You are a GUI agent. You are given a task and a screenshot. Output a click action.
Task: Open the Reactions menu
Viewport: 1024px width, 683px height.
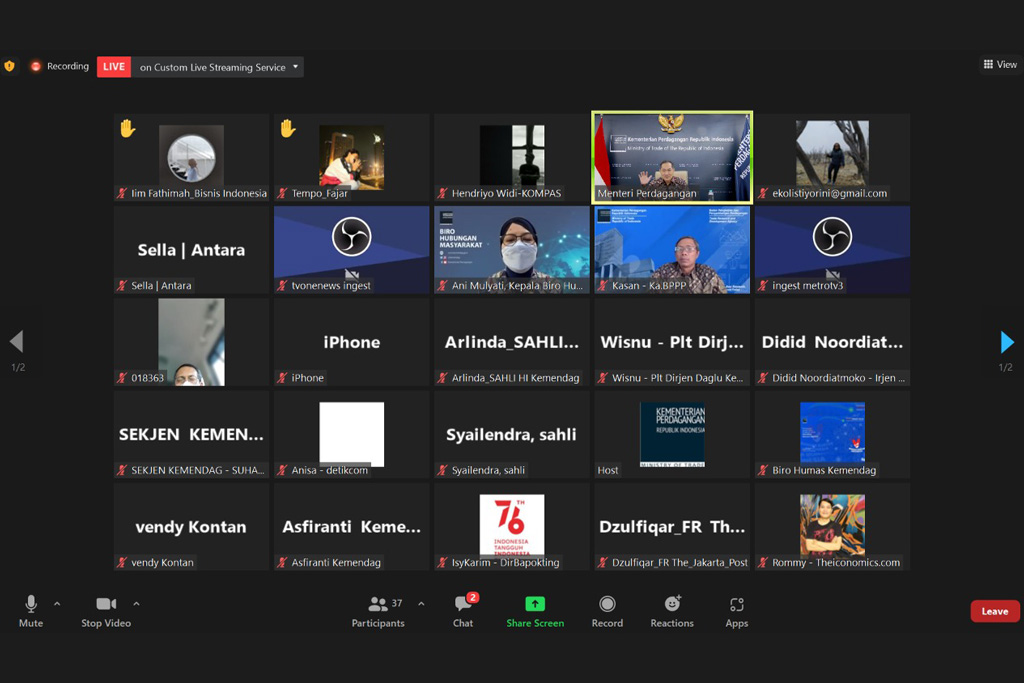672,605
